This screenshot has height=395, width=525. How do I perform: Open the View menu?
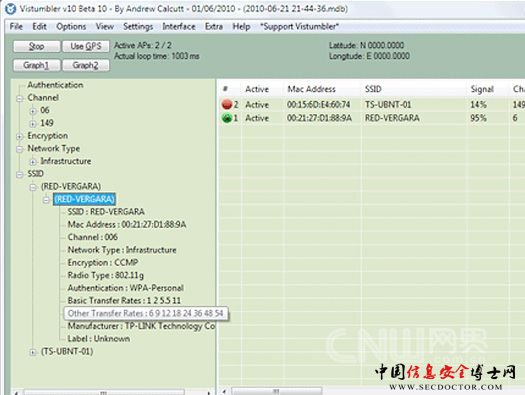104,26
